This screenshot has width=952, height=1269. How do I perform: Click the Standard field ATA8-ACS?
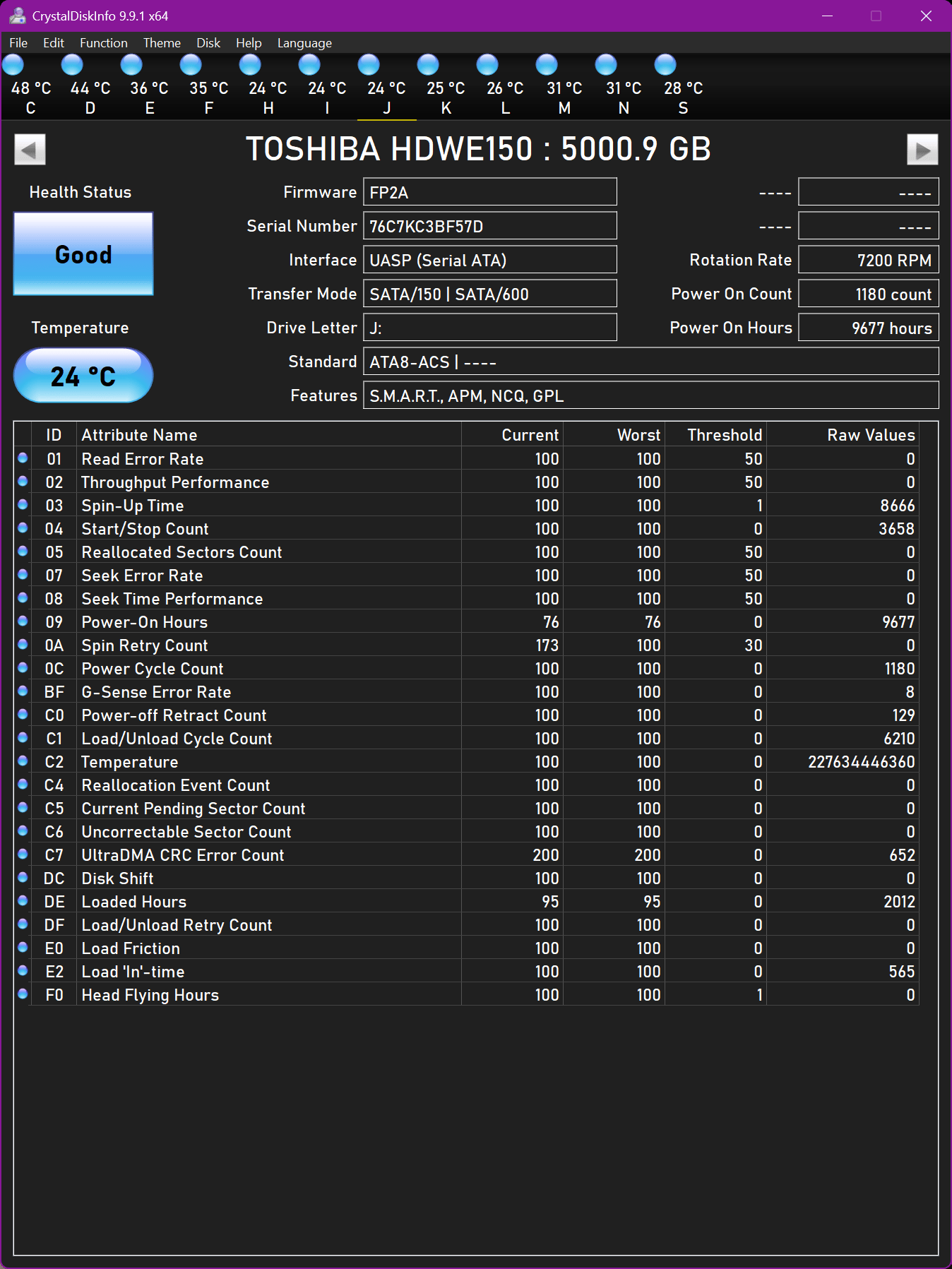pyautogui.click(x=651, y=362)
